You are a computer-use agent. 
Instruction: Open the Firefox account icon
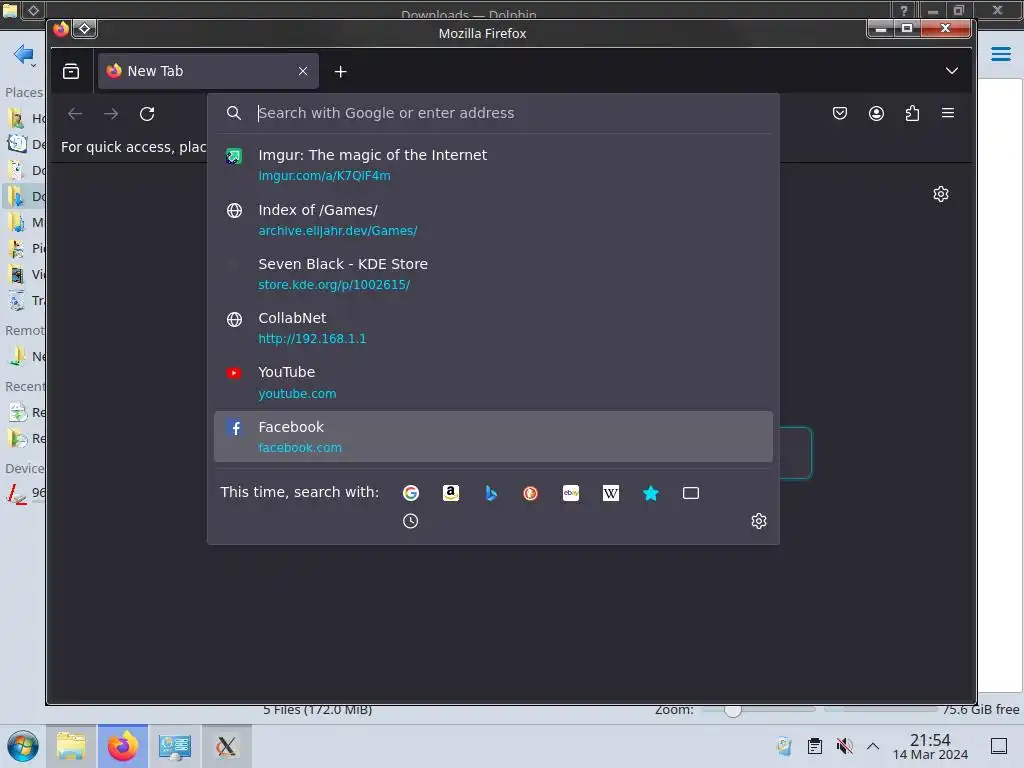coord(876,114)
